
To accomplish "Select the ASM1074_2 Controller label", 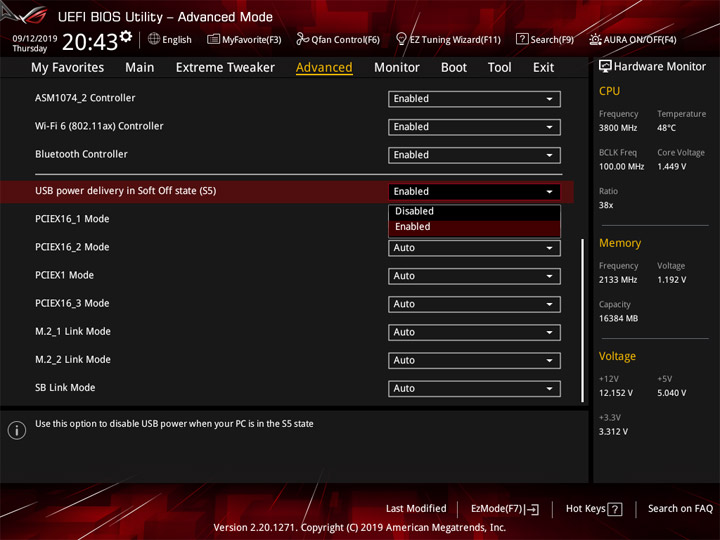I will 85,98.
